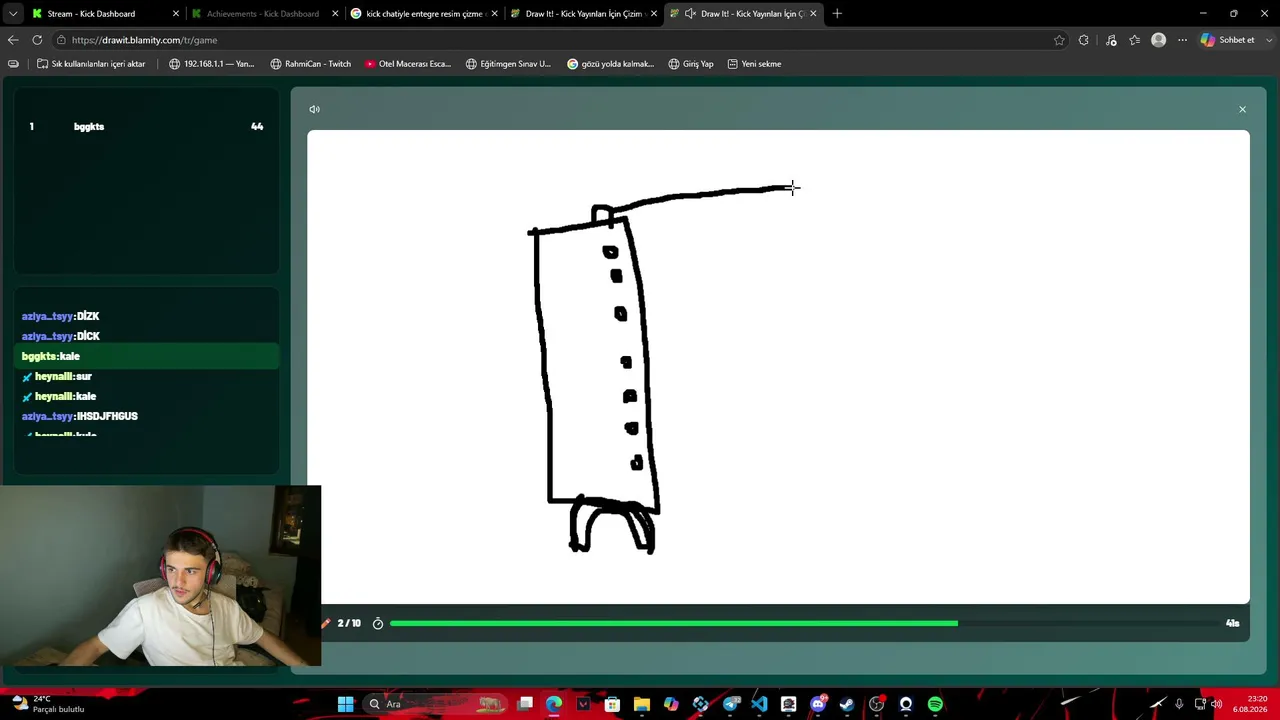Open the system volume icon in tray
This screenshot has height=720, width=1280.
pos(1216,704)
